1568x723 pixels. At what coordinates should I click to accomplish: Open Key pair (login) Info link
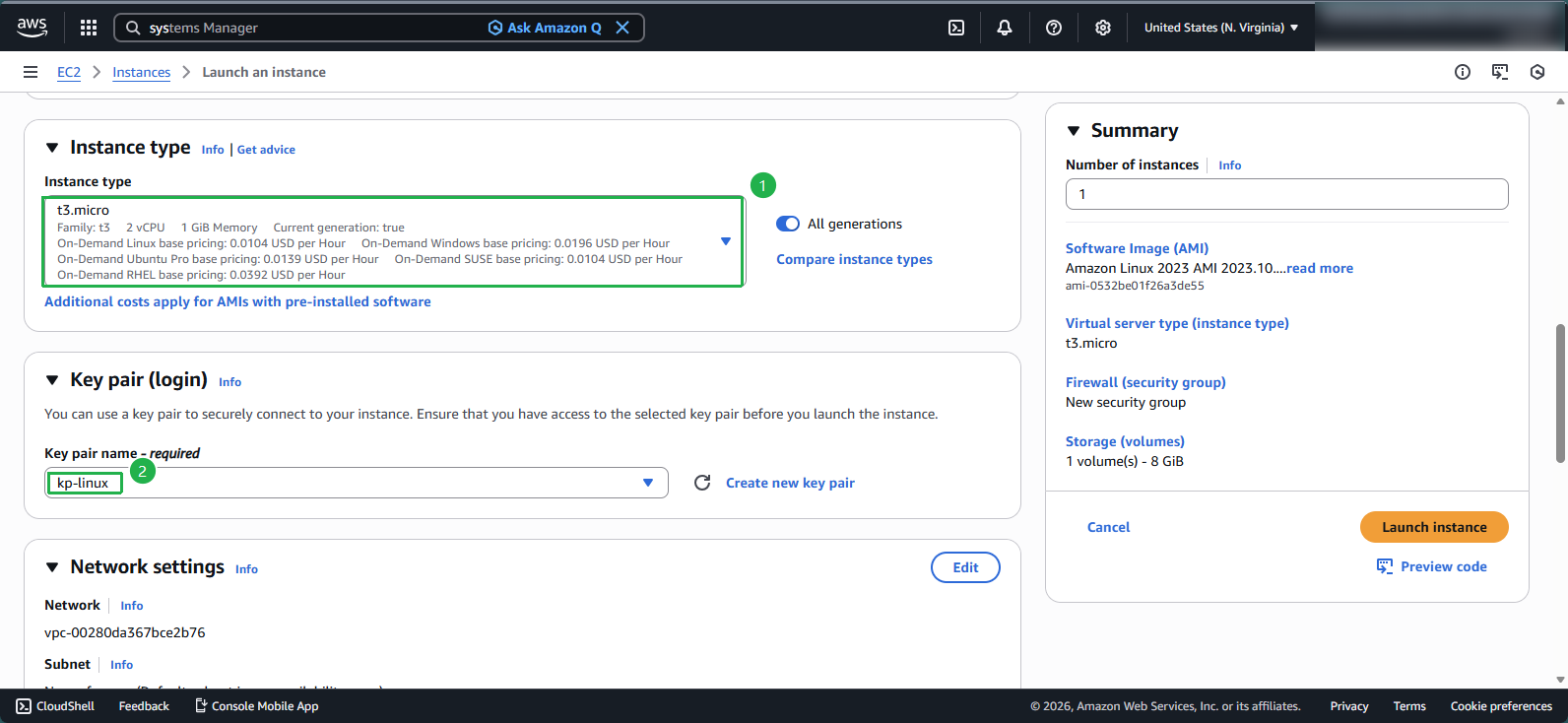coord(229,382)
